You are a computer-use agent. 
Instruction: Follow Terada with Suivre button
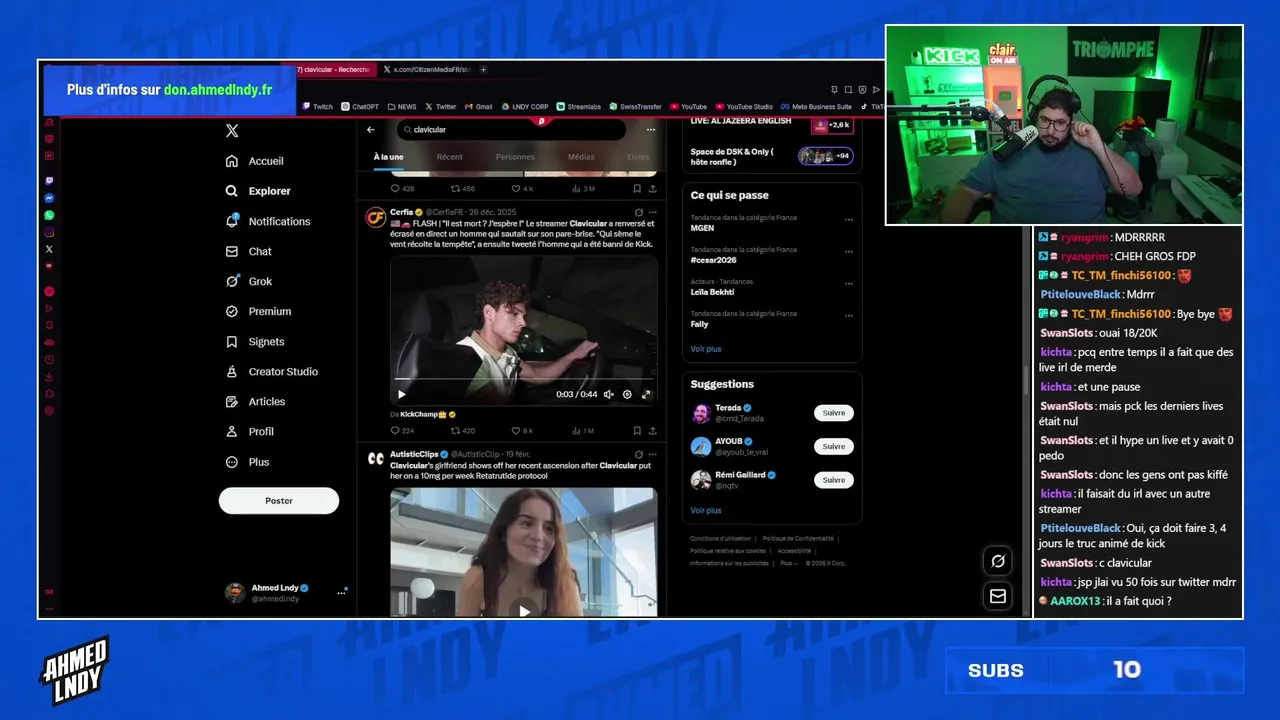[x=834, y=413]
